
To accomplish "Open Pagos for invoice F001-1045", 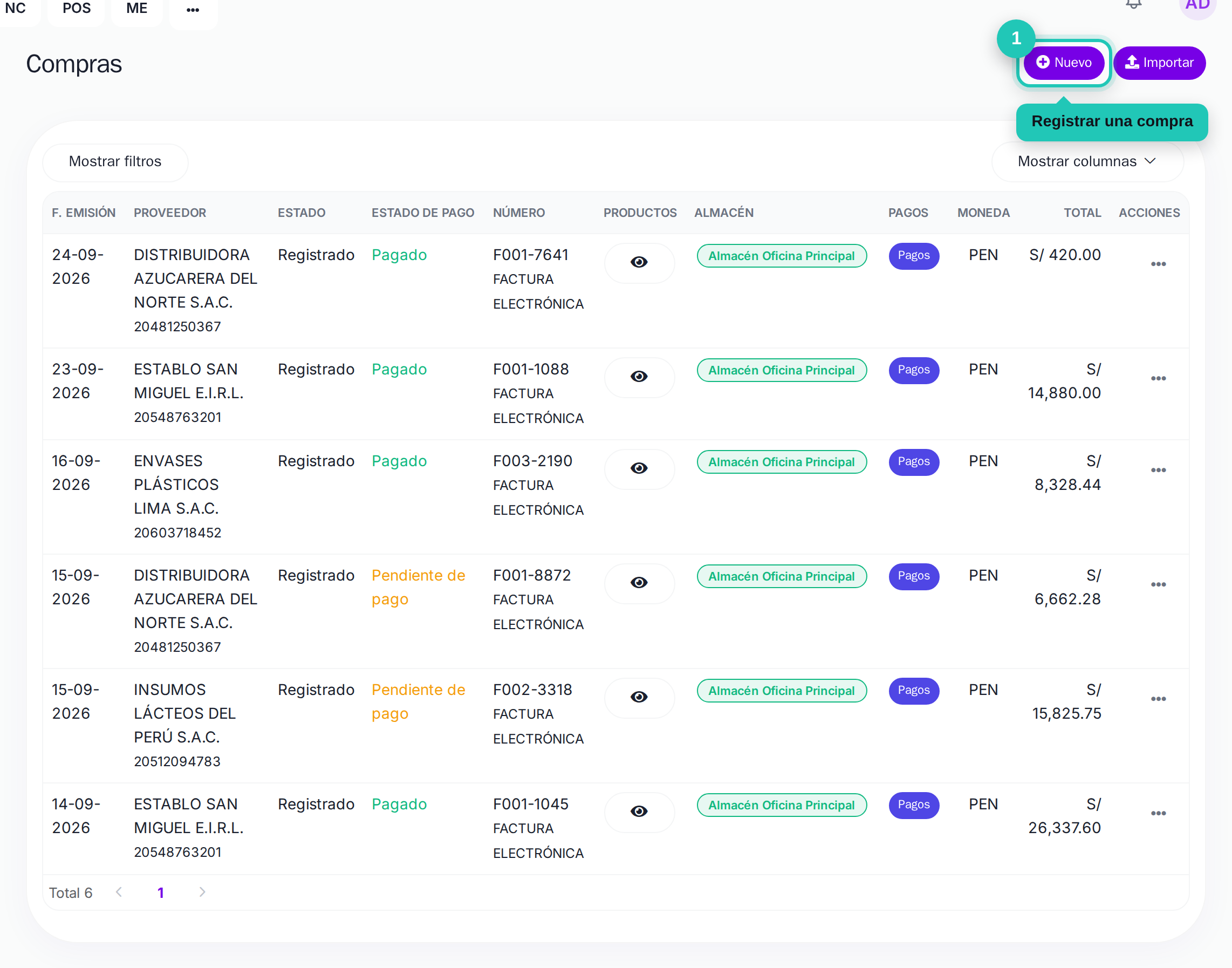I will coord(914,806).
